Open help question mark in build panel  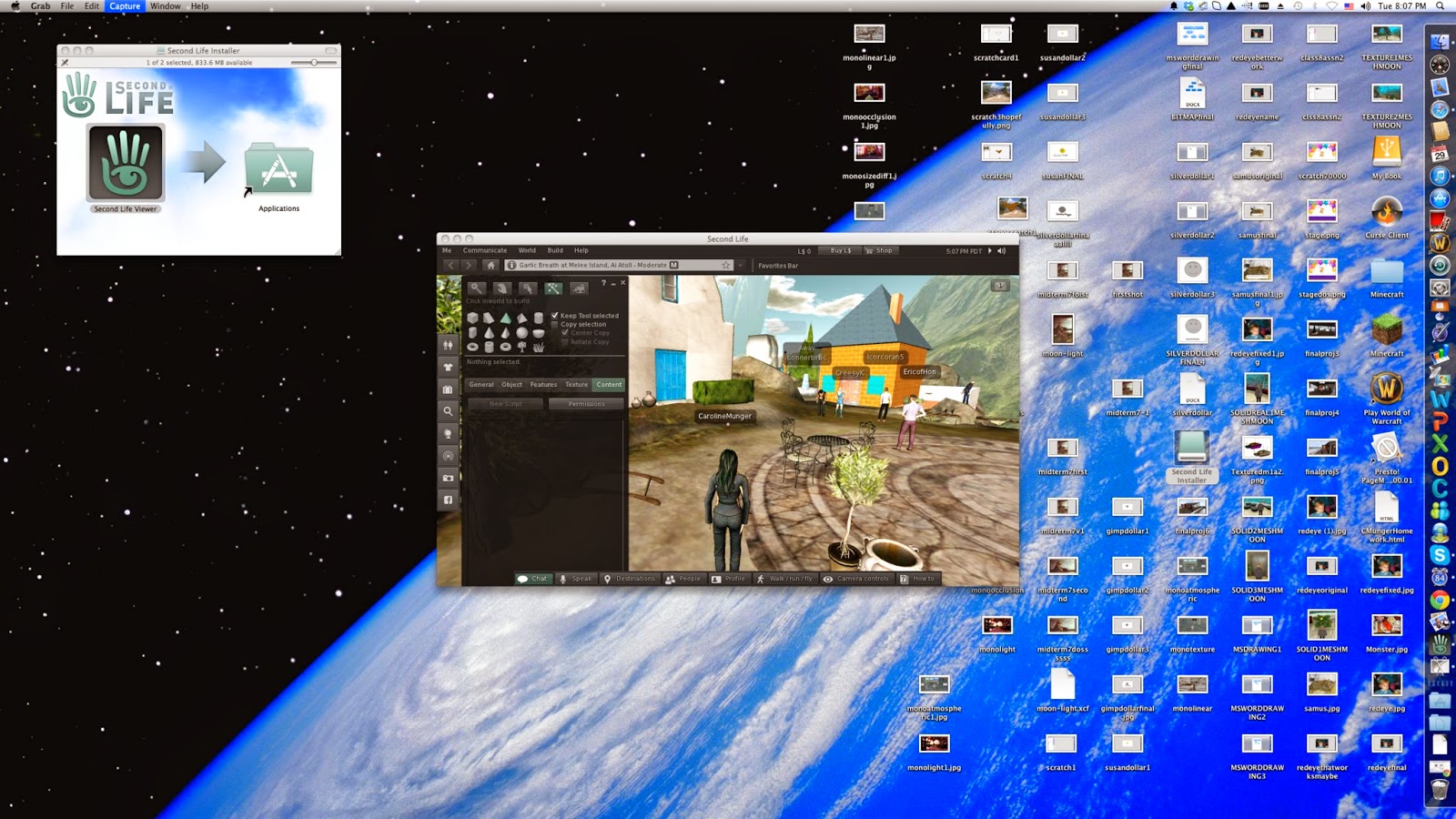pyautogui.click(x=603, y=283)
